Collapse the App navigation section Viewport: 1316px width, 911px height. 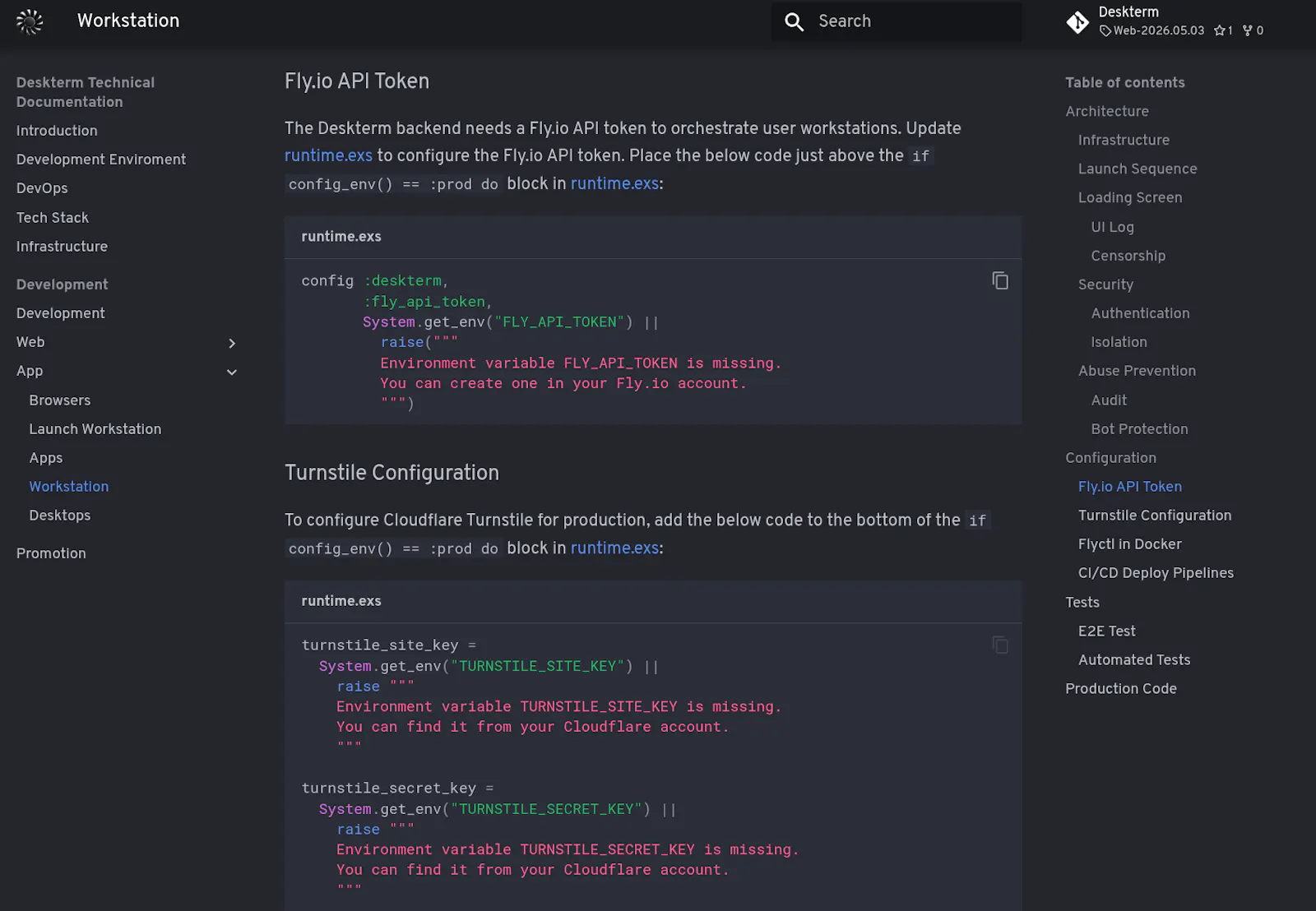pyautogui.click(x=232, y=372)
